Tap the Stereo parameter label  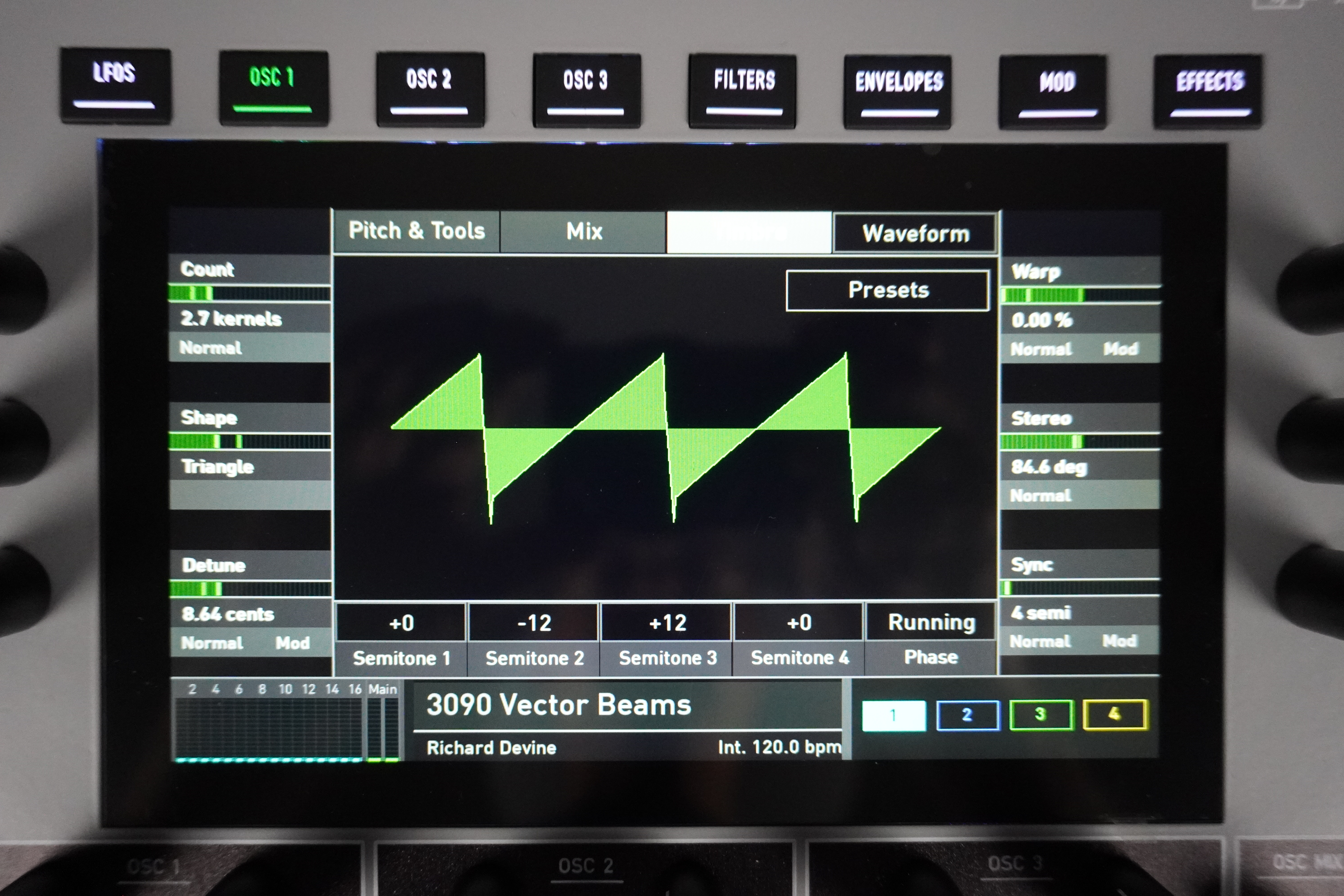(1041, 418)
